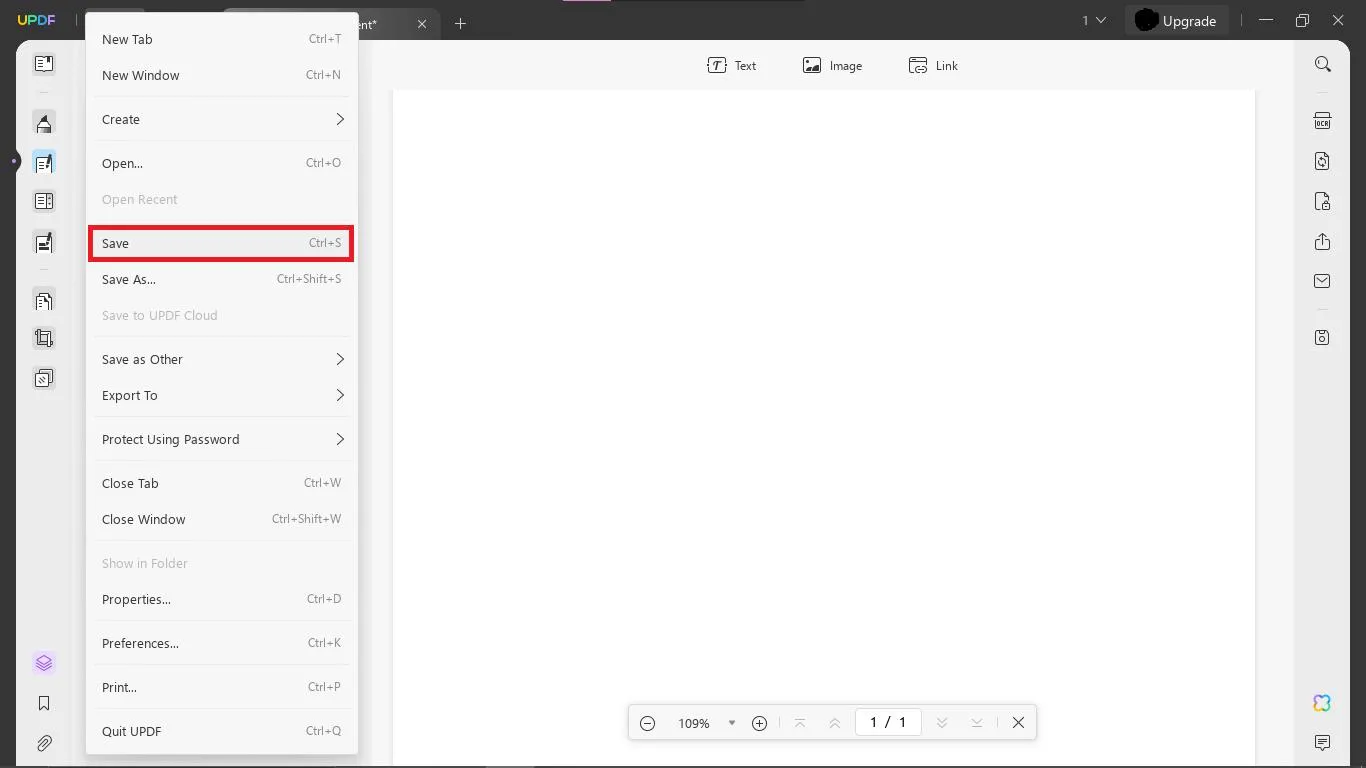Open the Organize Pages sidebar icon
The width and height of the screenshot is (1366, 768).
coord(44,301)
